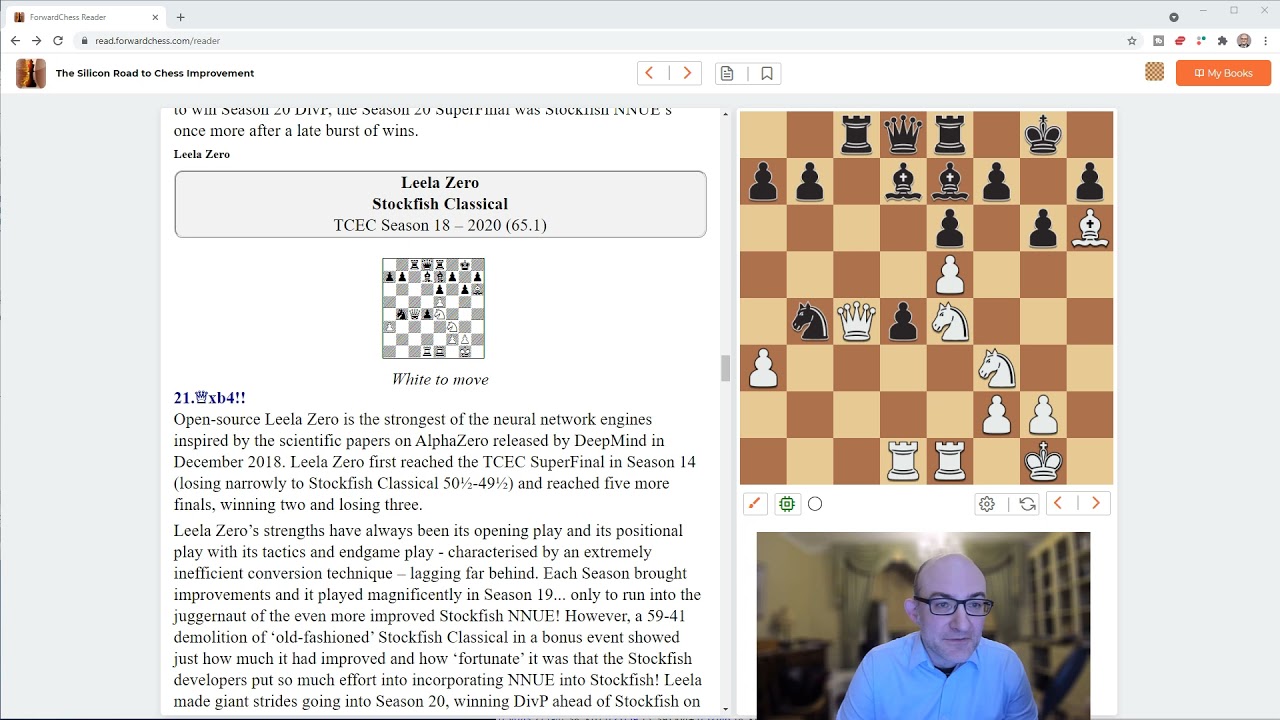Go forward in browser history
1280x720 pixels.
coord(36,41)
